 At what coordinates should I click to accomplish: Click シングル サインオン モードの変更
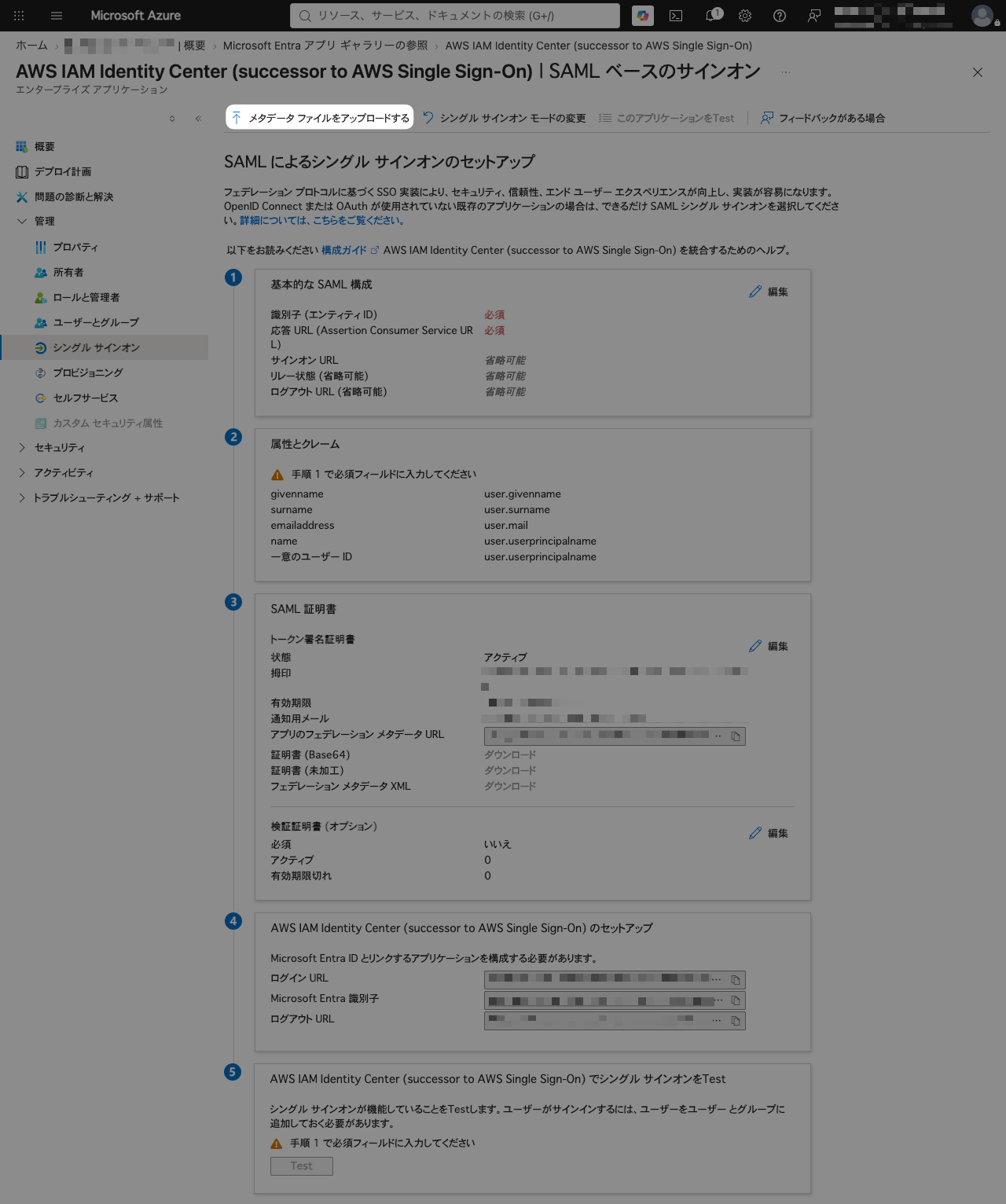coord(505,118)
